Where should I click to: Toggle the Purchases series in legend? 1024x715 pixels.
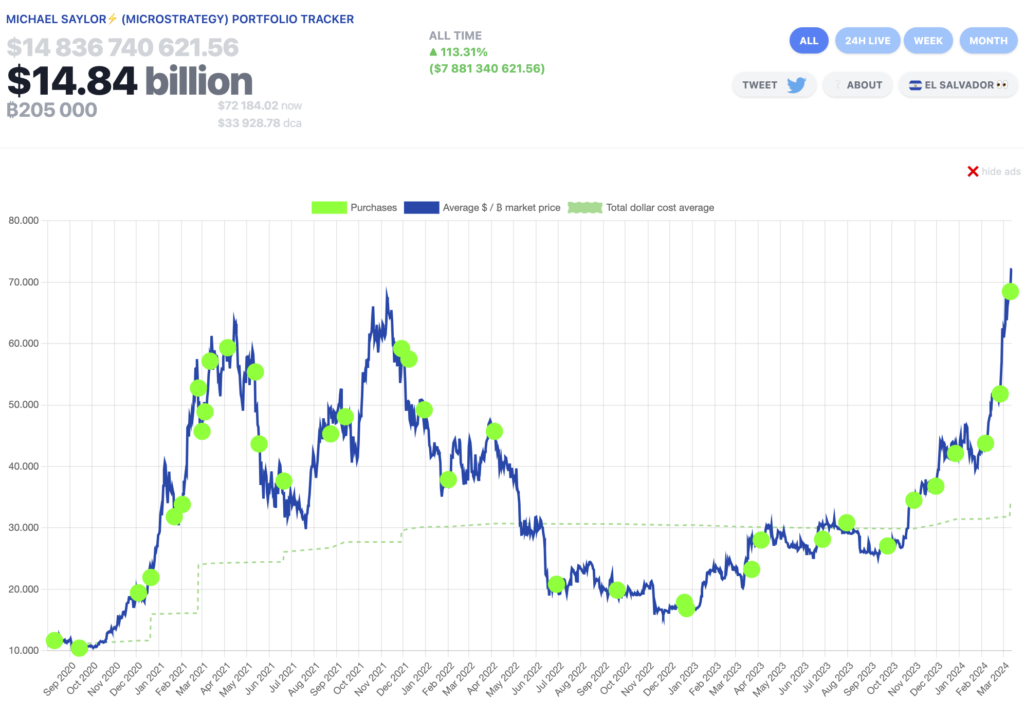(354, 208)
